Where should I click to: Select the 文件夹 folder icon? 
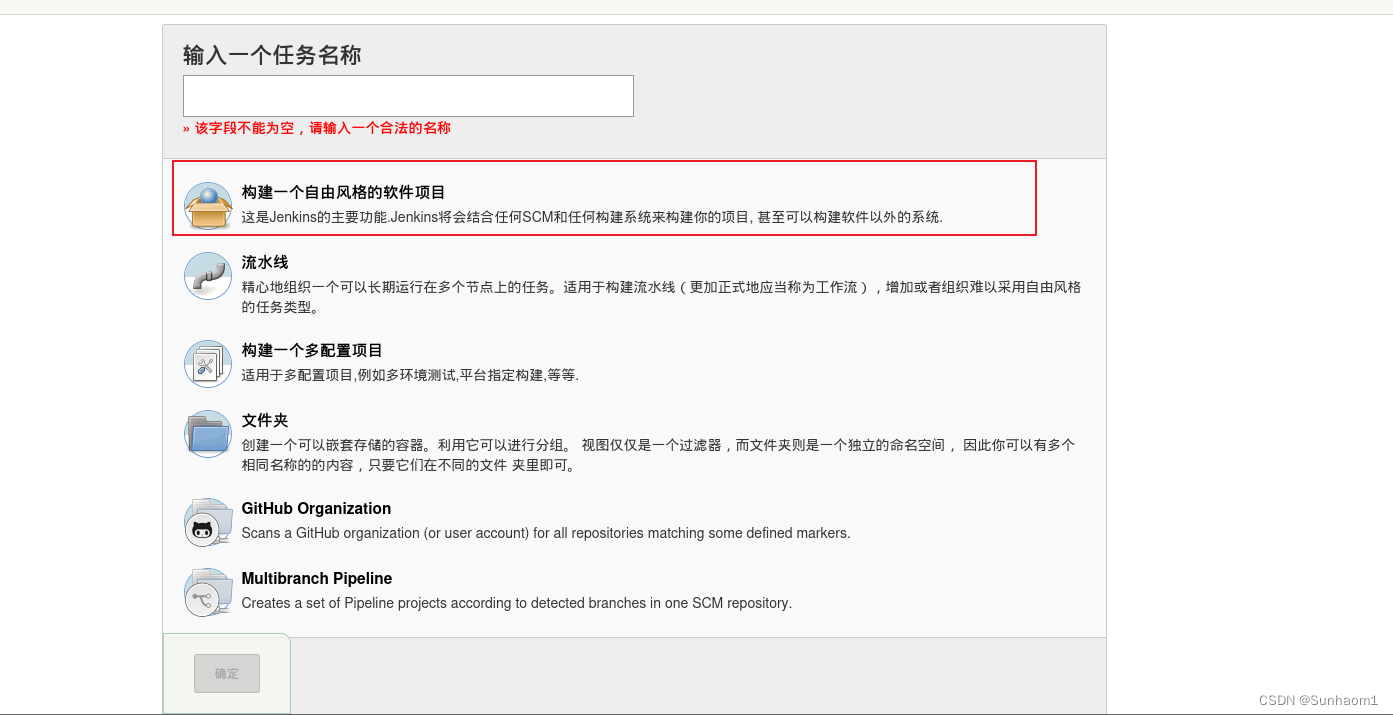208,434
